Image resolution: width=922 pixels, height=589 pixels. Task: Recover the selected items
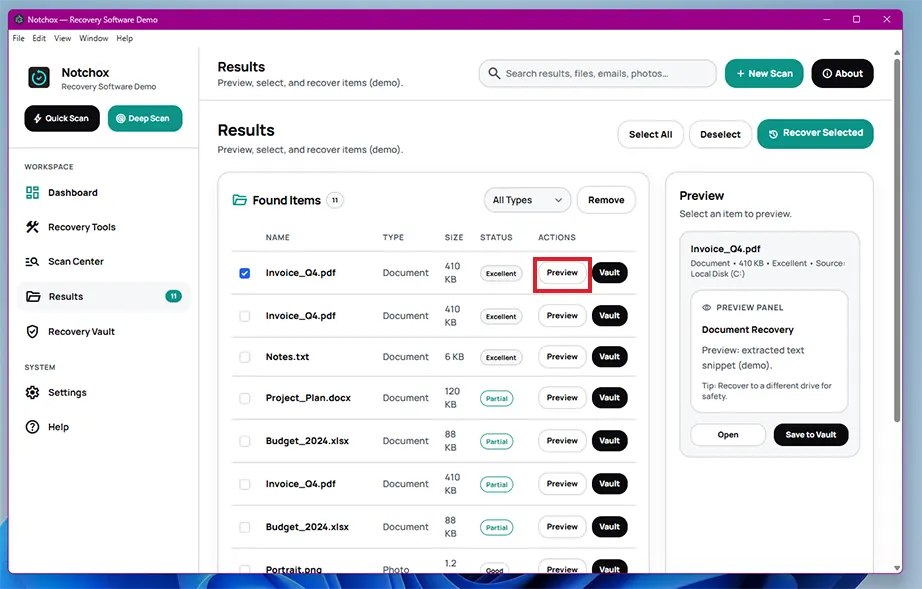click(x=815, y=133)
